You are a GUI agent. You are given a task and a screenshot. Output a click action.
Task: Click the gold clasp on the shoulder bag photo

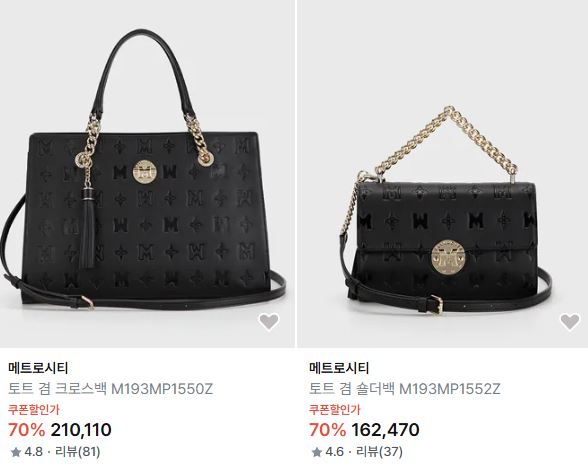[448, 256]
